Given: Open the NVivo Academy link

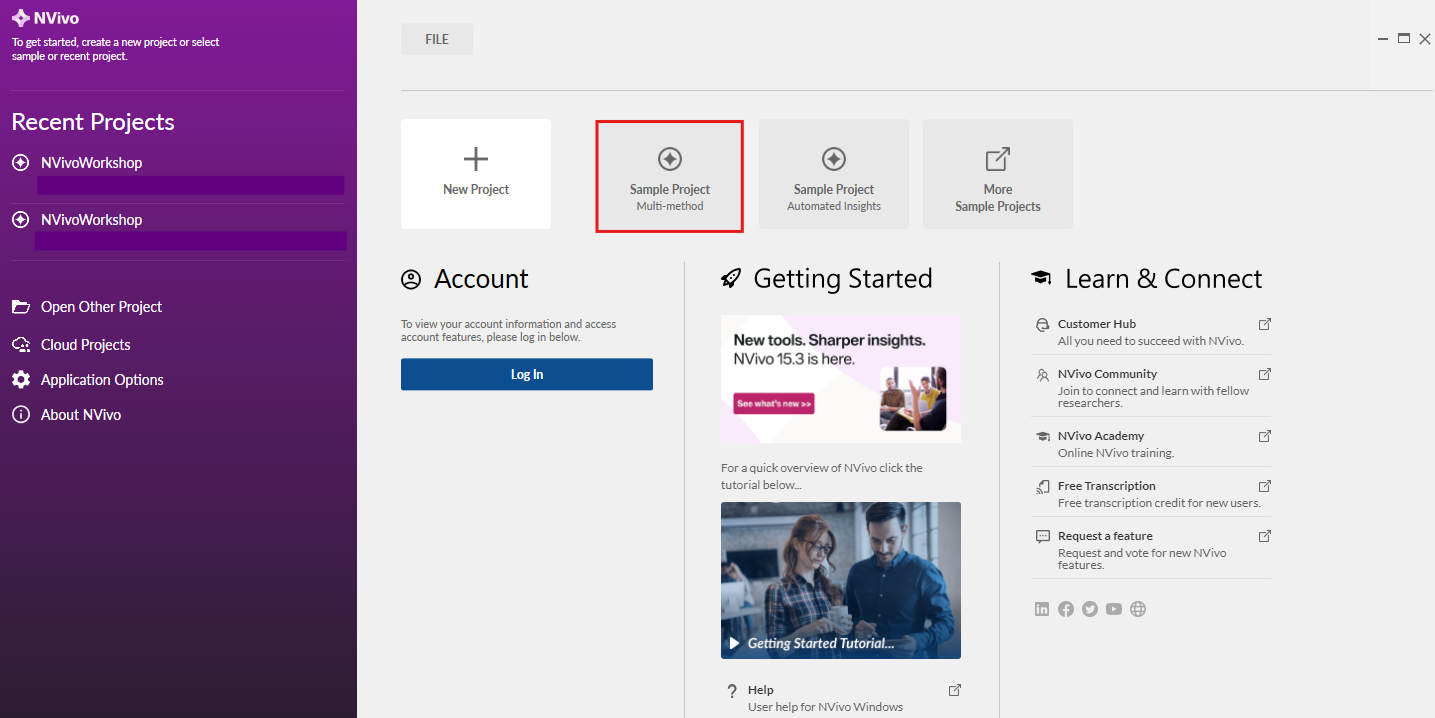Looking at the screenshot, I should tap(1101, 436).
